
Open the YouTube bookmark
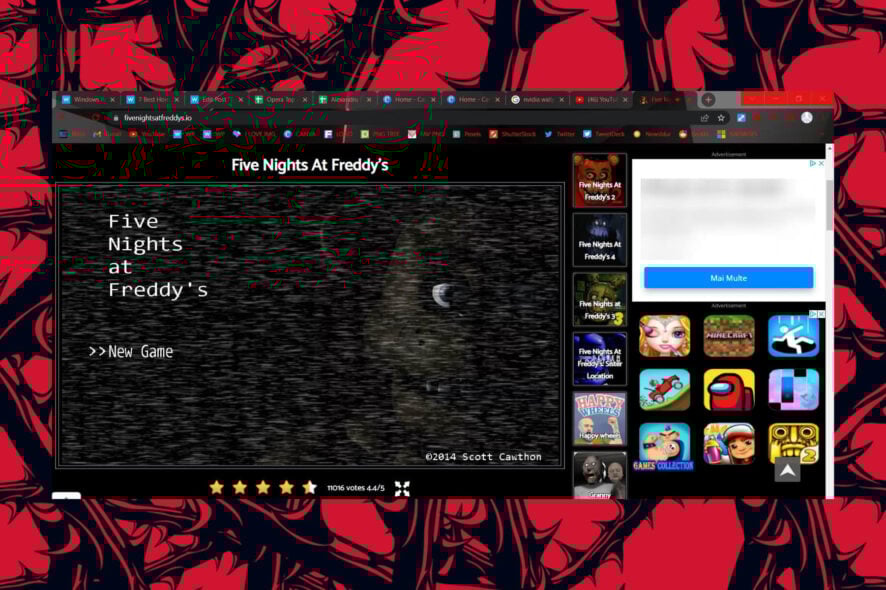pos(147,134)
